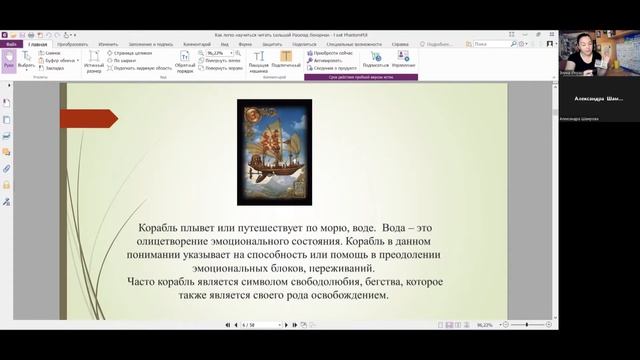Open the Share (Поделиться) tab
The width and height of the screenshot is (640, 360).
(x=304, y=44)
